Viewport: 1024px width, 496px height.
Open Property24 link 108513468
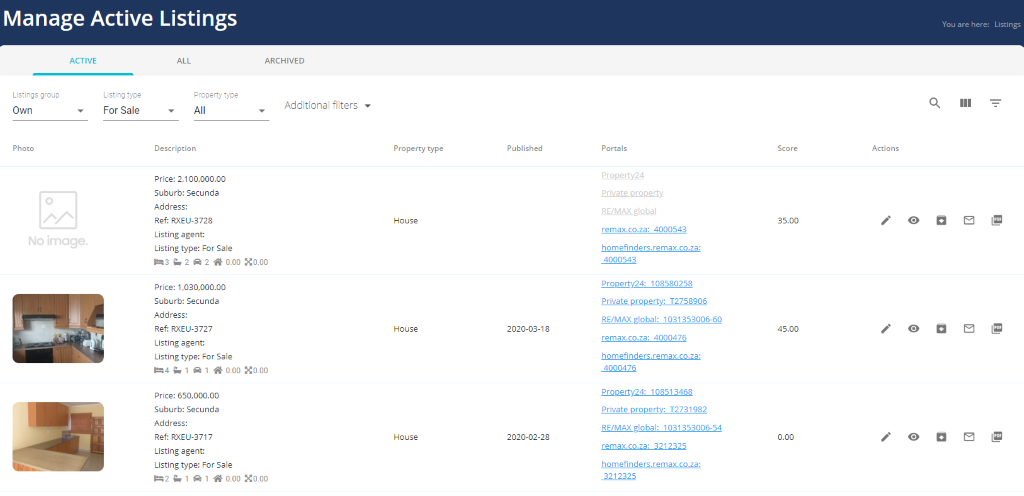(647, 392)
